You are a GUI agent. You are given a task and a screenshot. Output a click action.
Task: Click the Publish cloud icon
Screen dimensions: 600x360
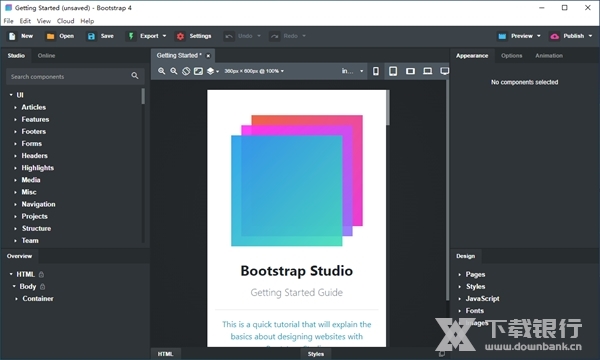click(554, 36)
